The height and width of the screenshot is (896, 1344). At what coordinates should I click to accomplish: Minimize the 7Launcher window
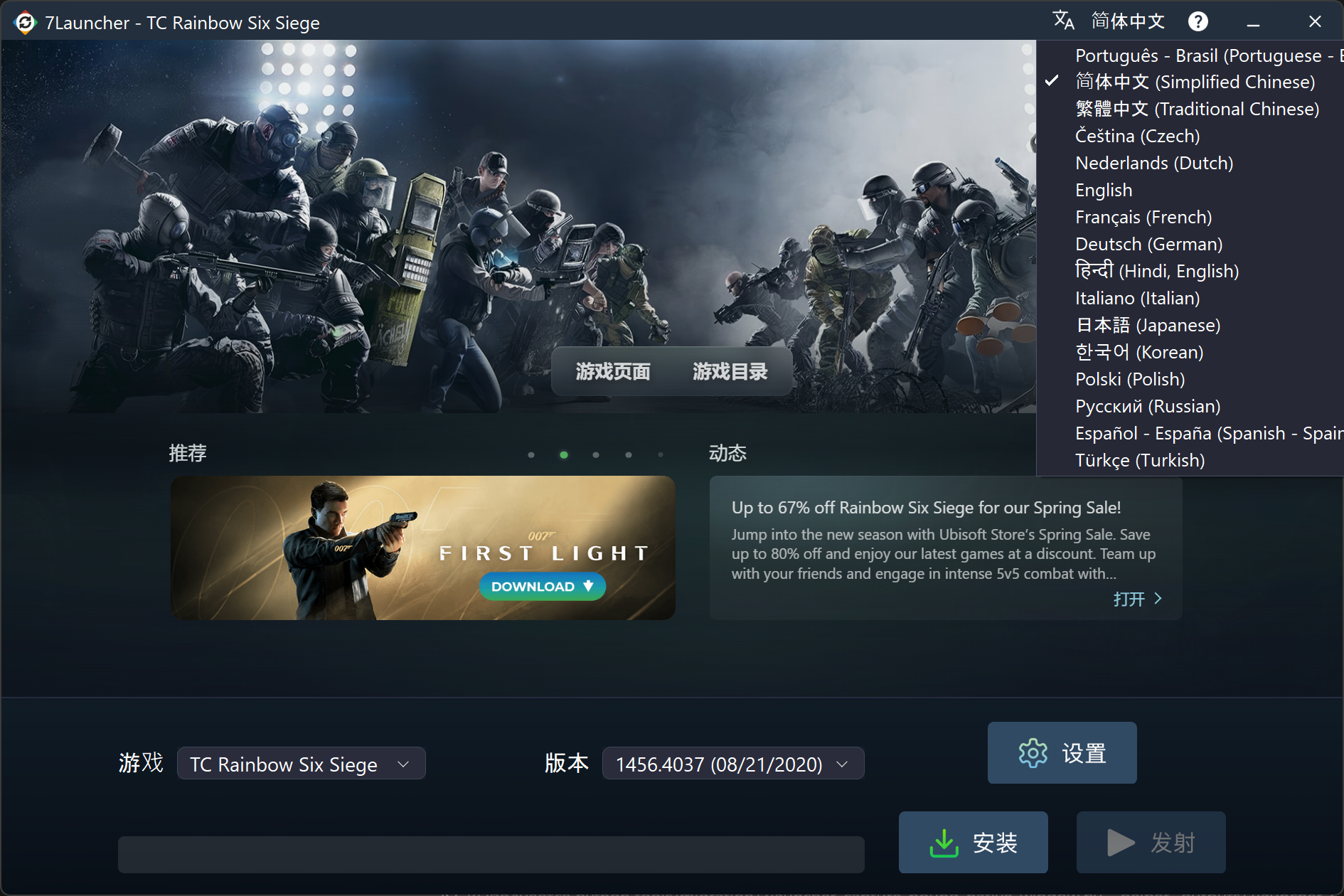tap(1253, 22)
